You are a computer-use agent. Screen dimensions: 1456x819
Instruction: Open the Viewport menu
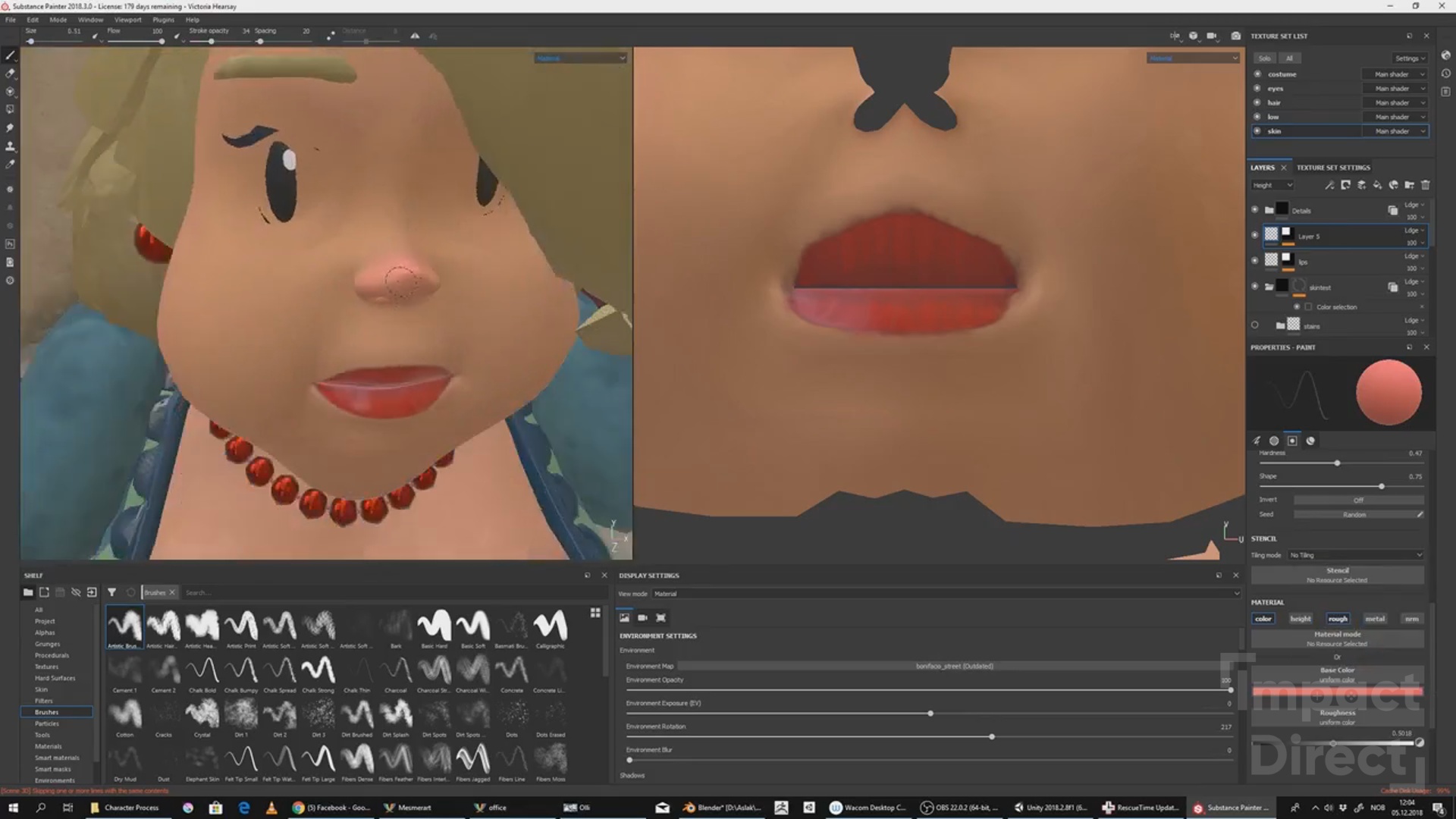click(127, 20)
